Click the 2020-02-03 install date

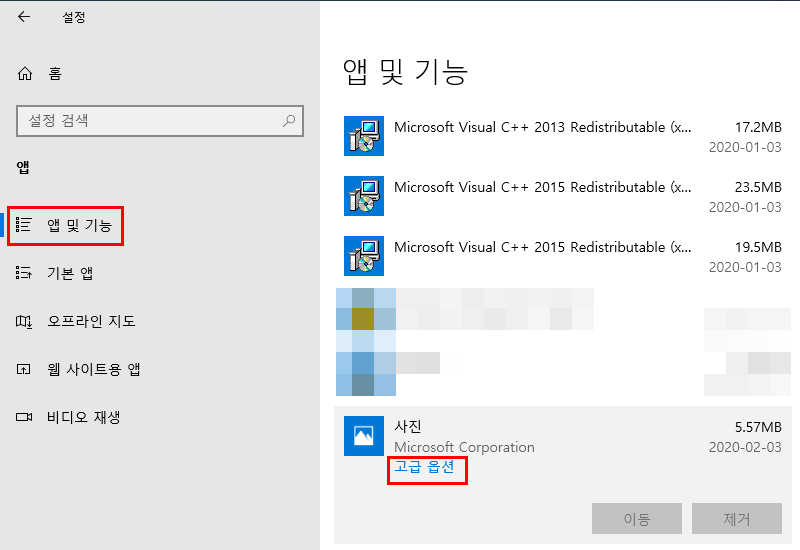(745, 447)
